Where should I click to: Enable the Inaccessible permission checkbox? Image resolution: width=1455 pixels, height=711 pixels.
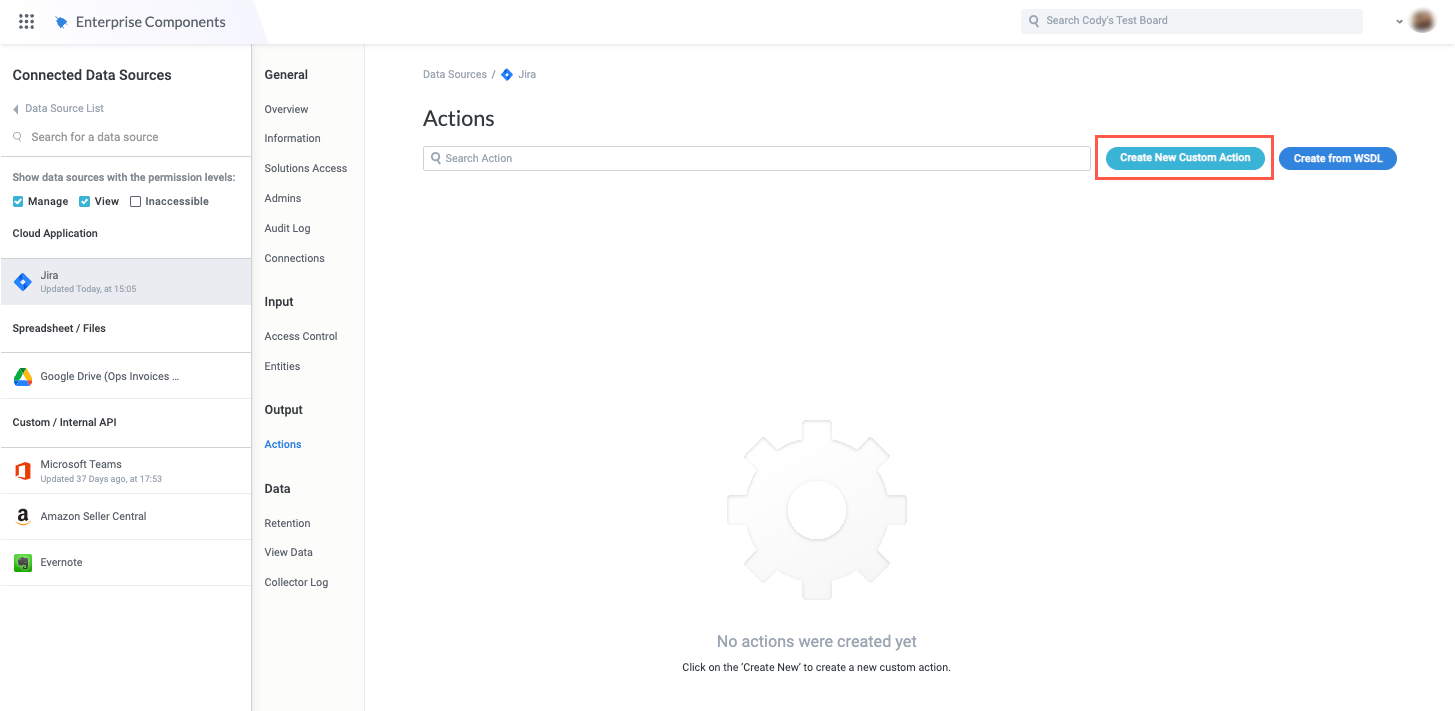click(135, 201)
